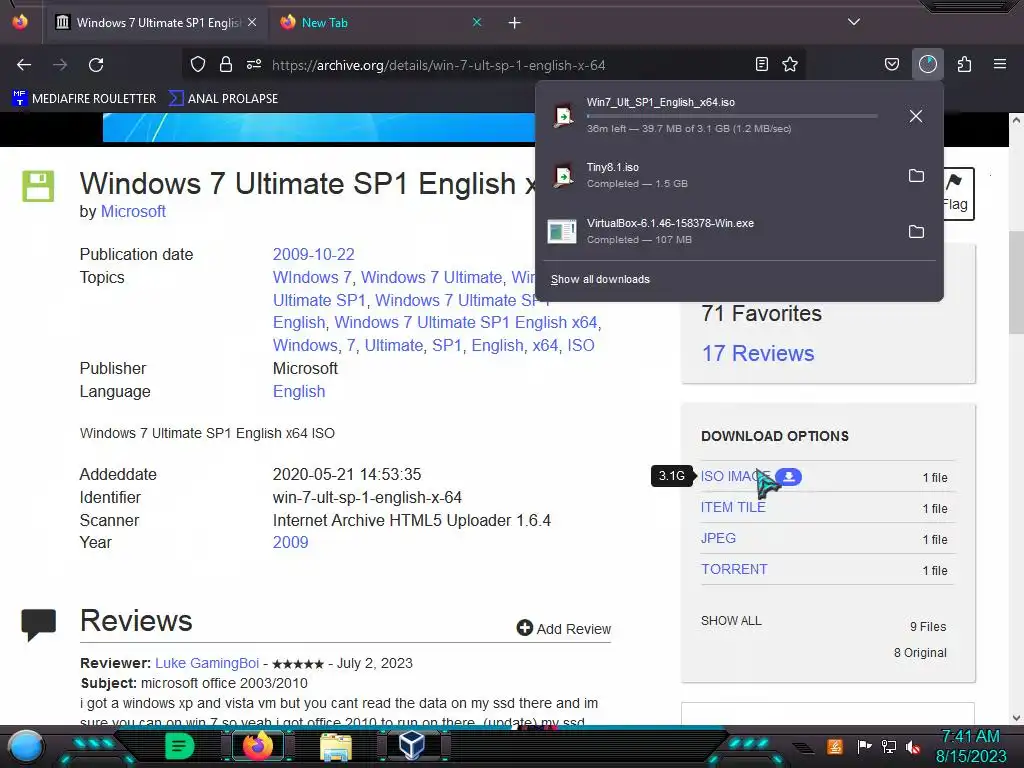Viewport: 1024px width, 768px height.
Task: Click the Flag button
Action: [x=957, y=193]
